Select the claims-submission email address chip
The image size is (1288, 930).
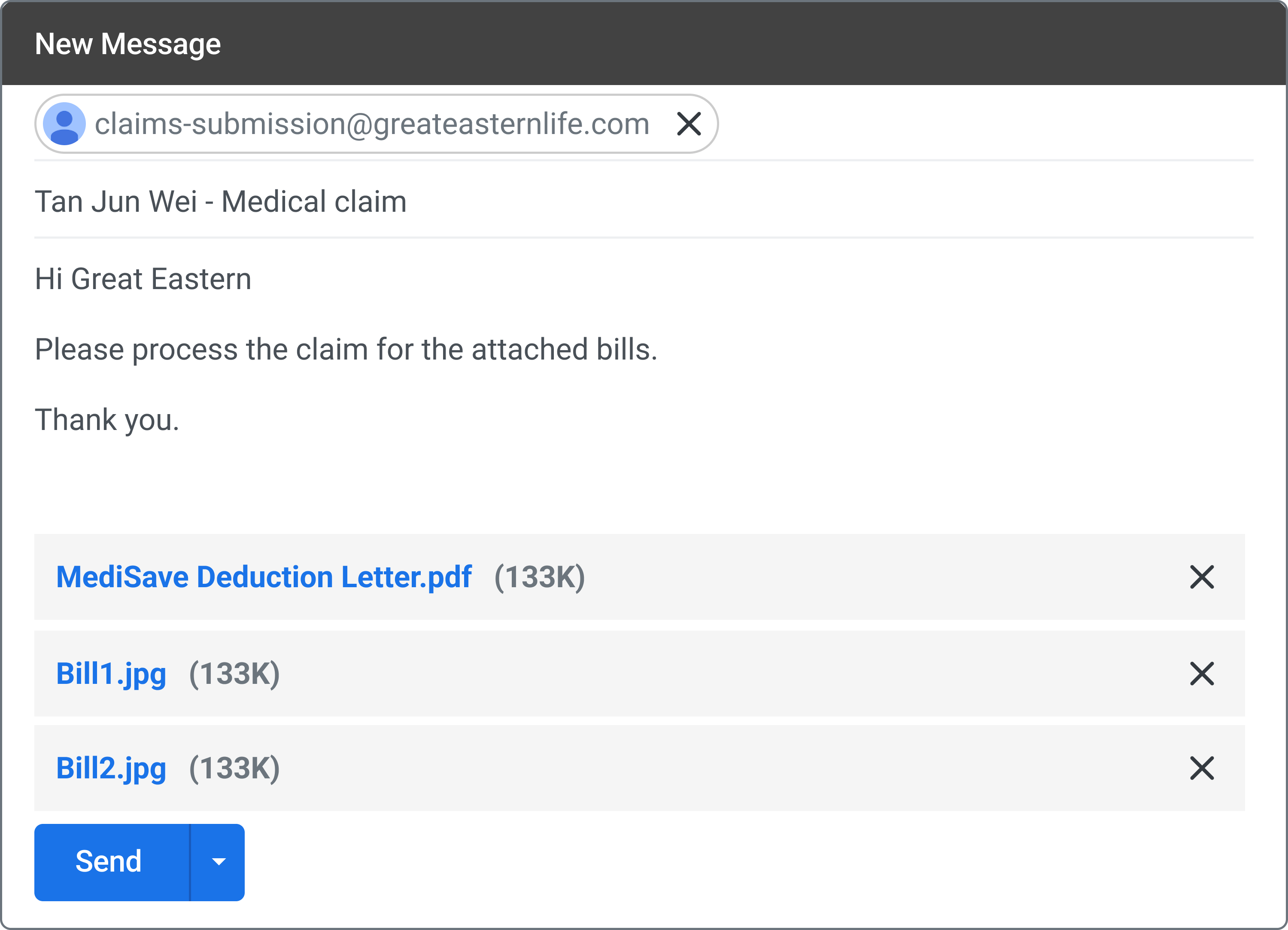pyautogui.click(x=371, y=124)
